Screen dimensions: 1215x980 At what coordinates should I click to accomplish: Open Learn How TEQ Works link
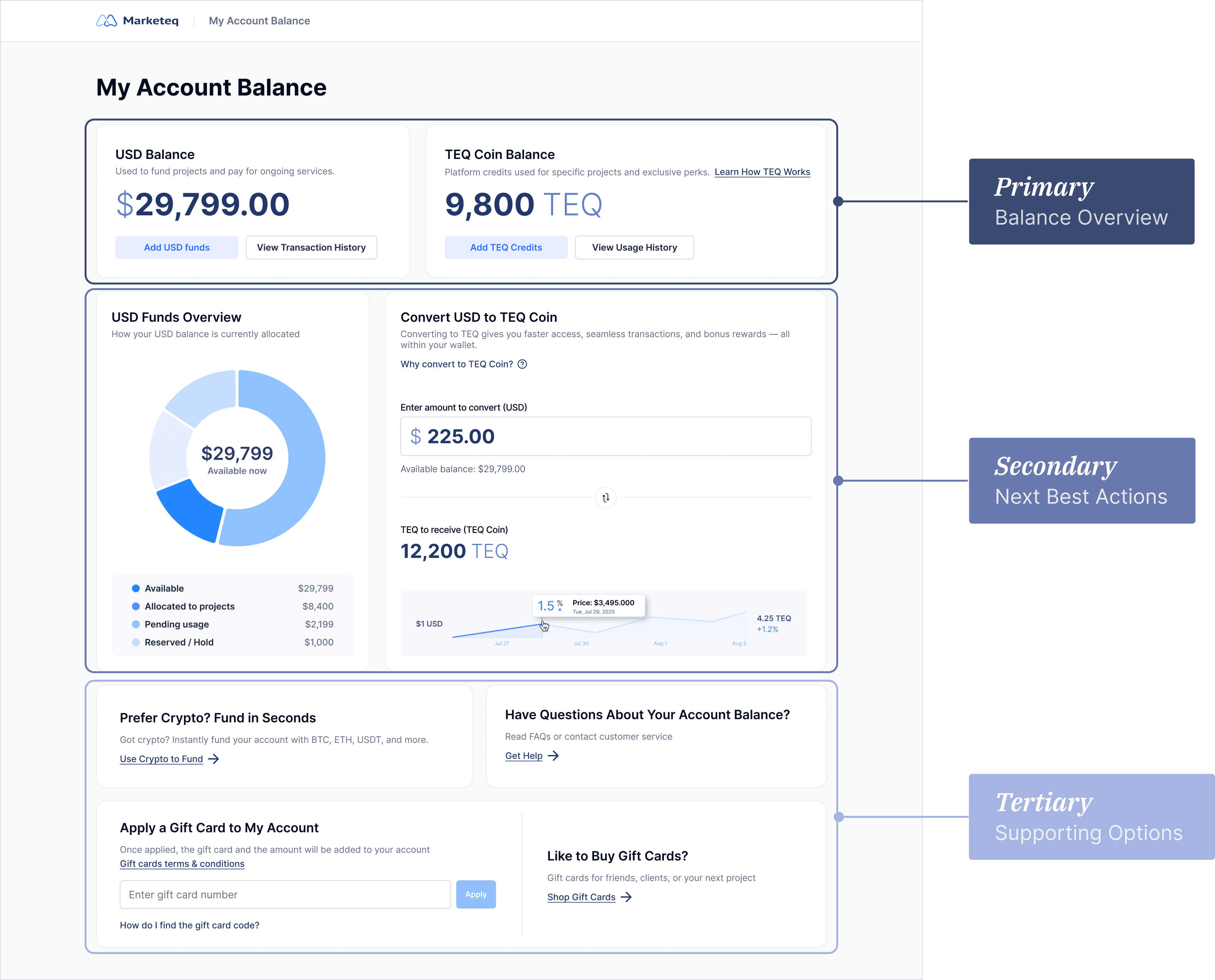pyautogui.click(x=762, y=172)
